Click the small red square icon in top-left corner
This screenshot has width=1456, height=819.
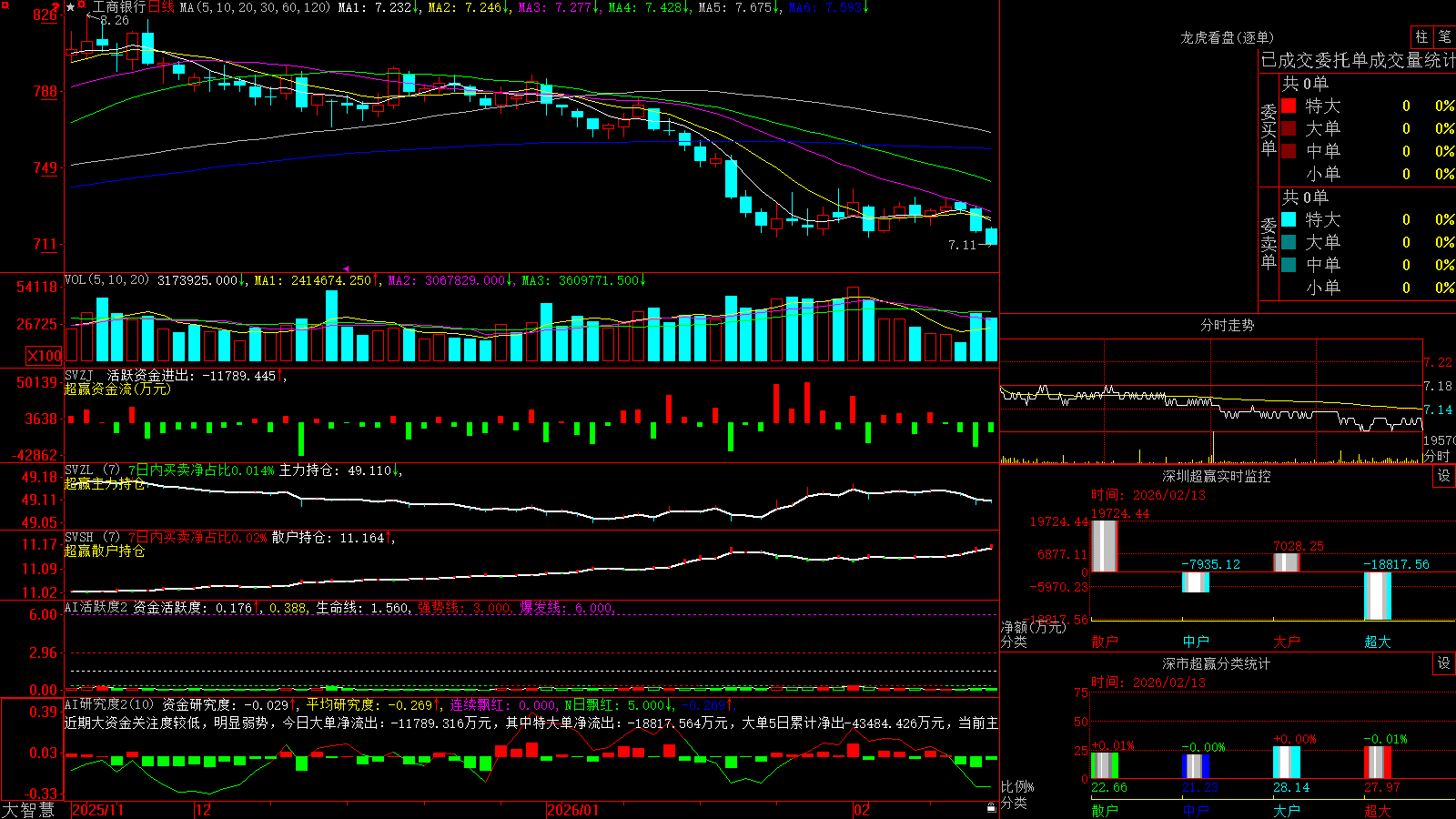tap(4, 5)
